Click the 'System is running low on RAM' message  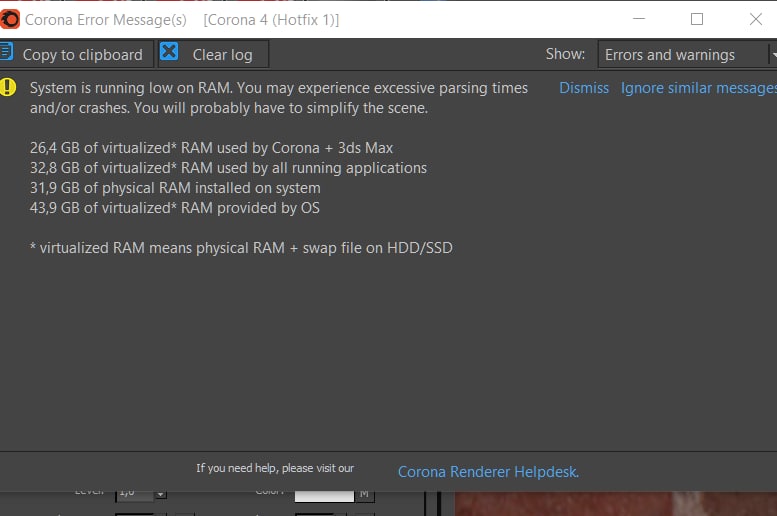(x=278, y=98)
